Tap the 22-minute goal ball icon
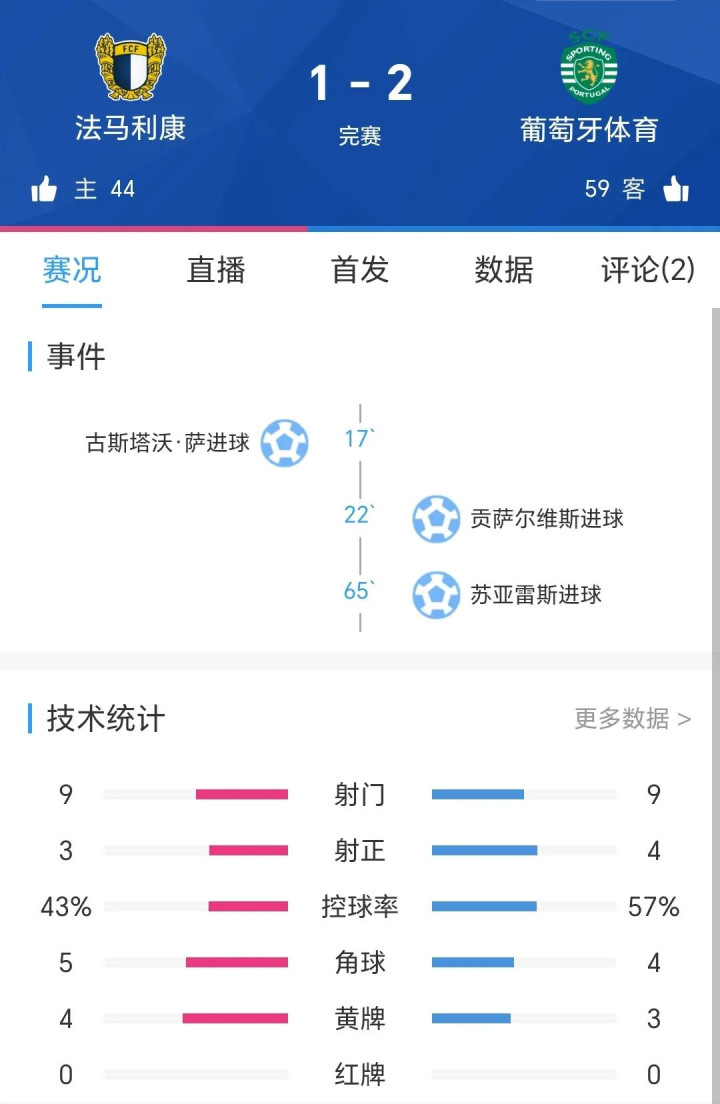Image resolution: width=720 pixels, height=1104 pixels. point(436,519)
